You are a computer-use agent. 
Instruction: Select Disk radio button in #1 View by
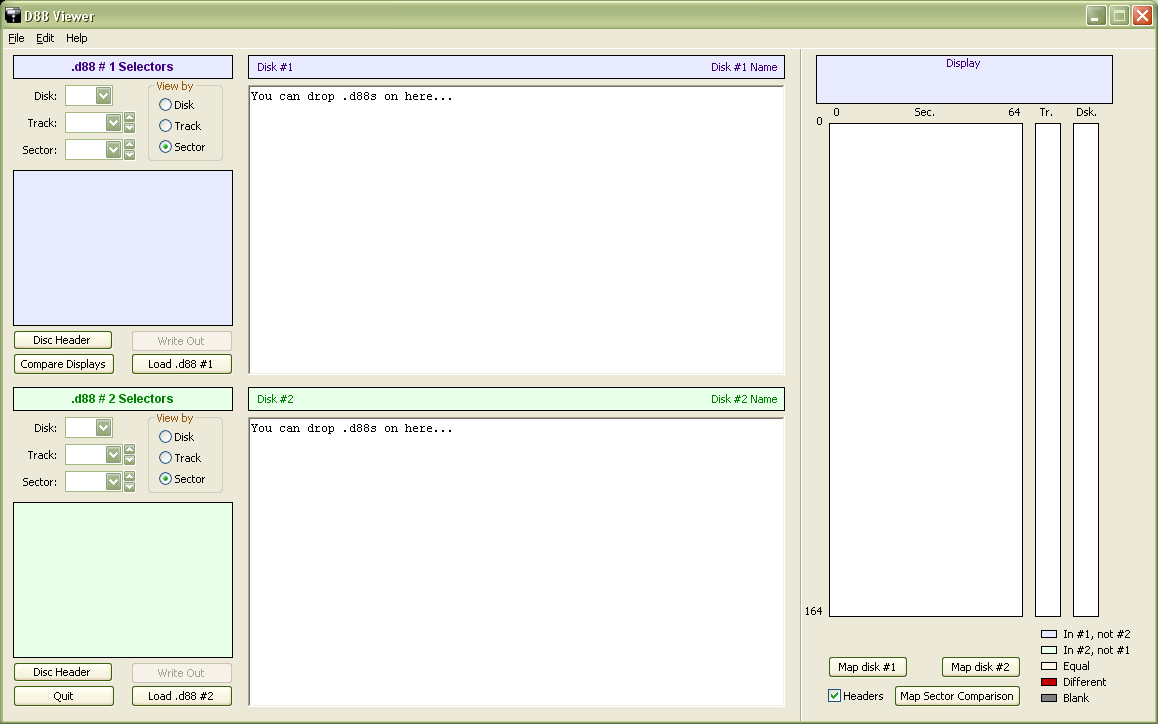point(166,105)
